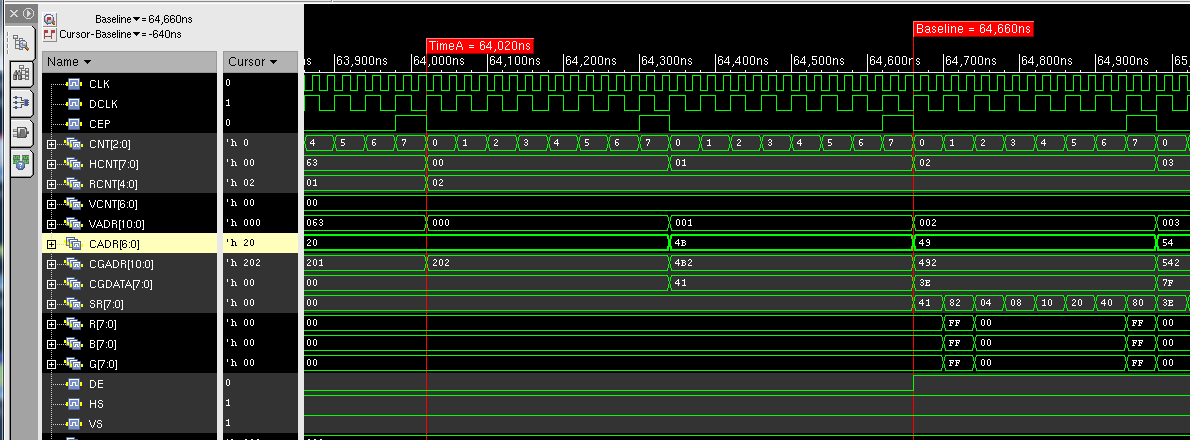Click the CEP signal icon
This screenshot has width=1190, height=440.
point(74,124)
